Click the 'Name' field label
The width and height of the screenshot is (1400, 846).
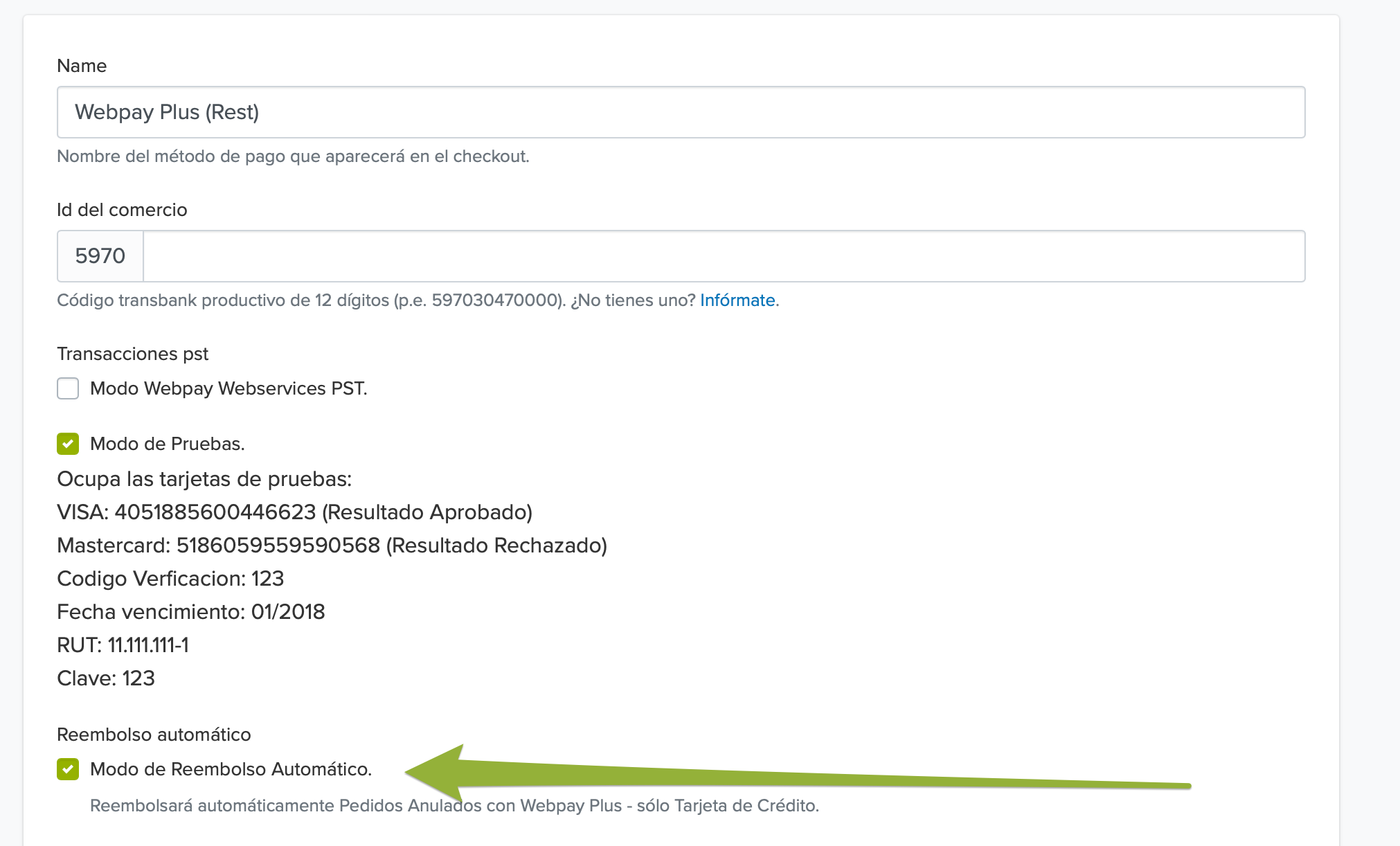(x=82, y=66)
